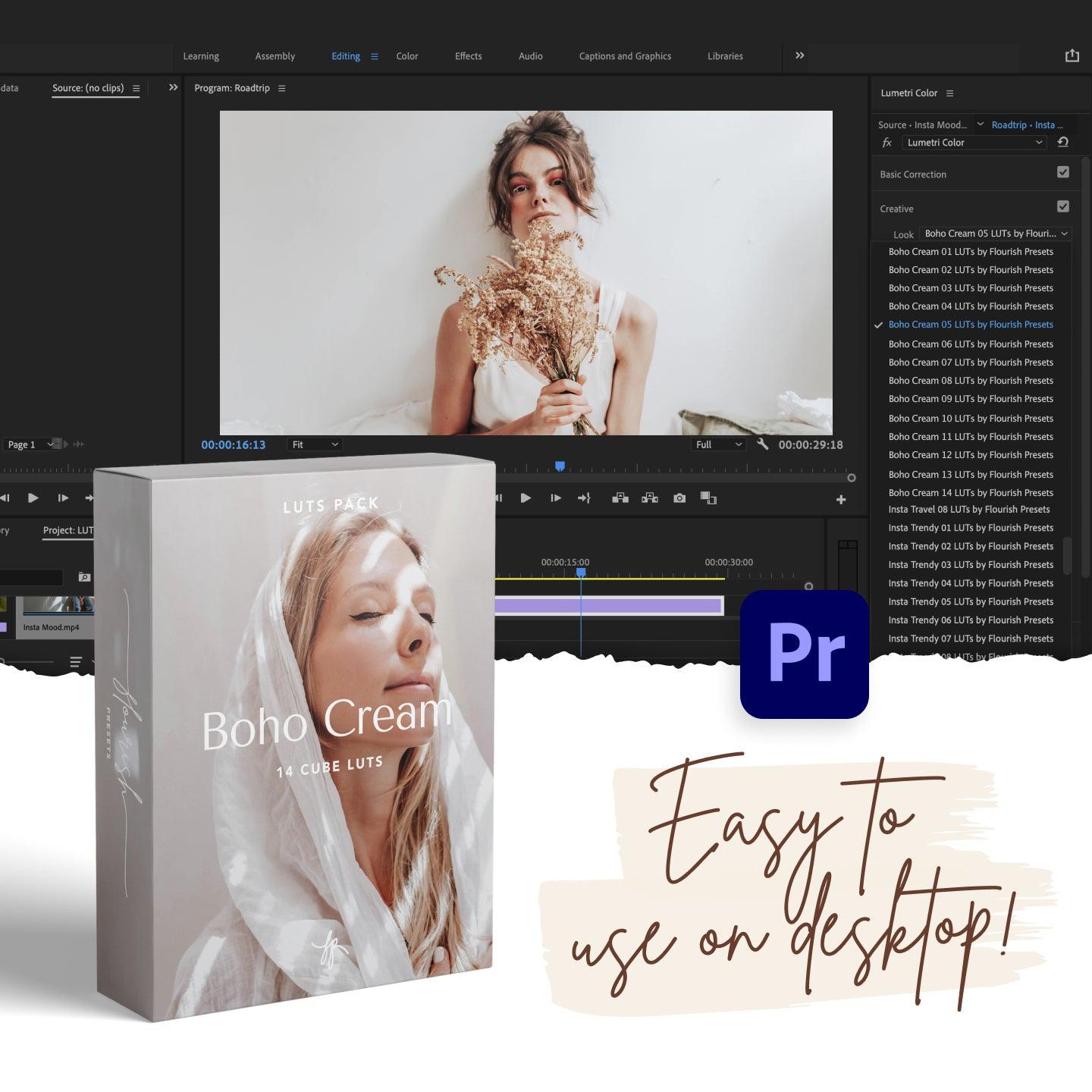Toggle the Basic Correction checkbox

coord(1062,173)
